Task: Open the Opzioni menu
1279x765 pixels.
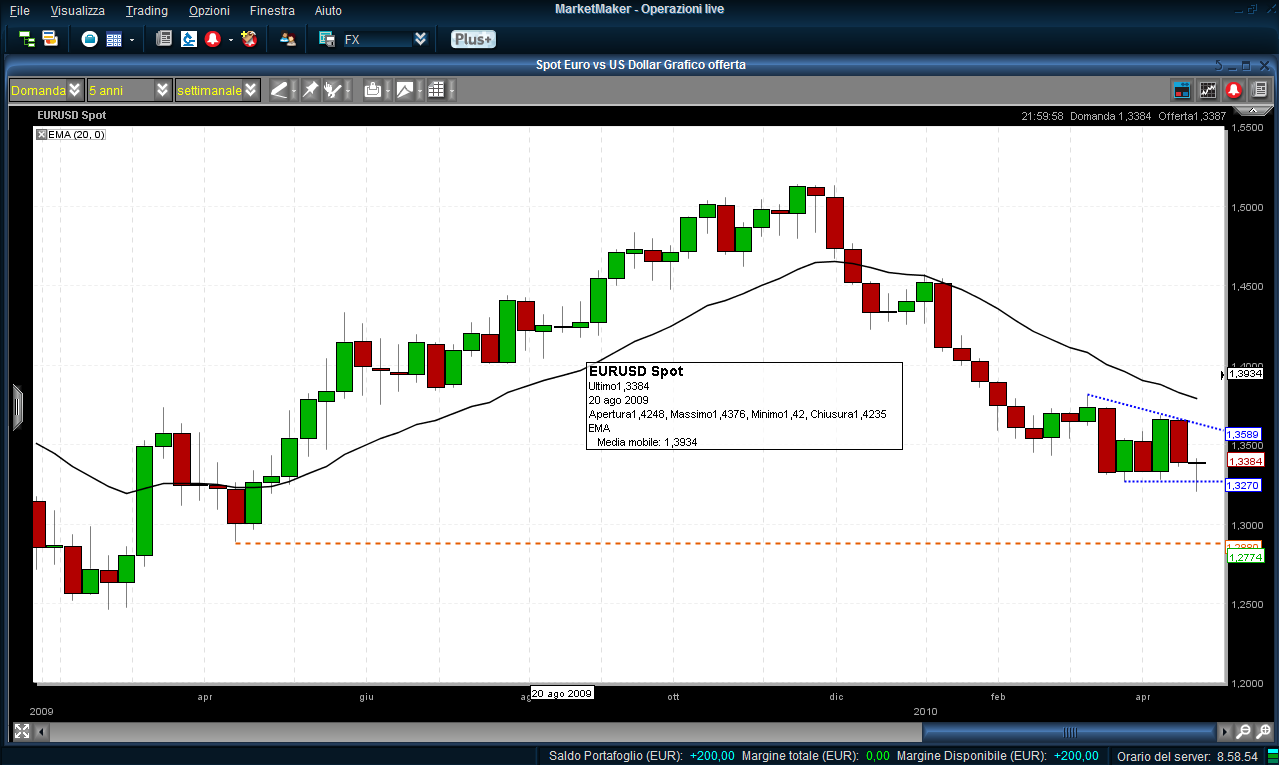Action: pyautogui.click(x=208, y=10)
